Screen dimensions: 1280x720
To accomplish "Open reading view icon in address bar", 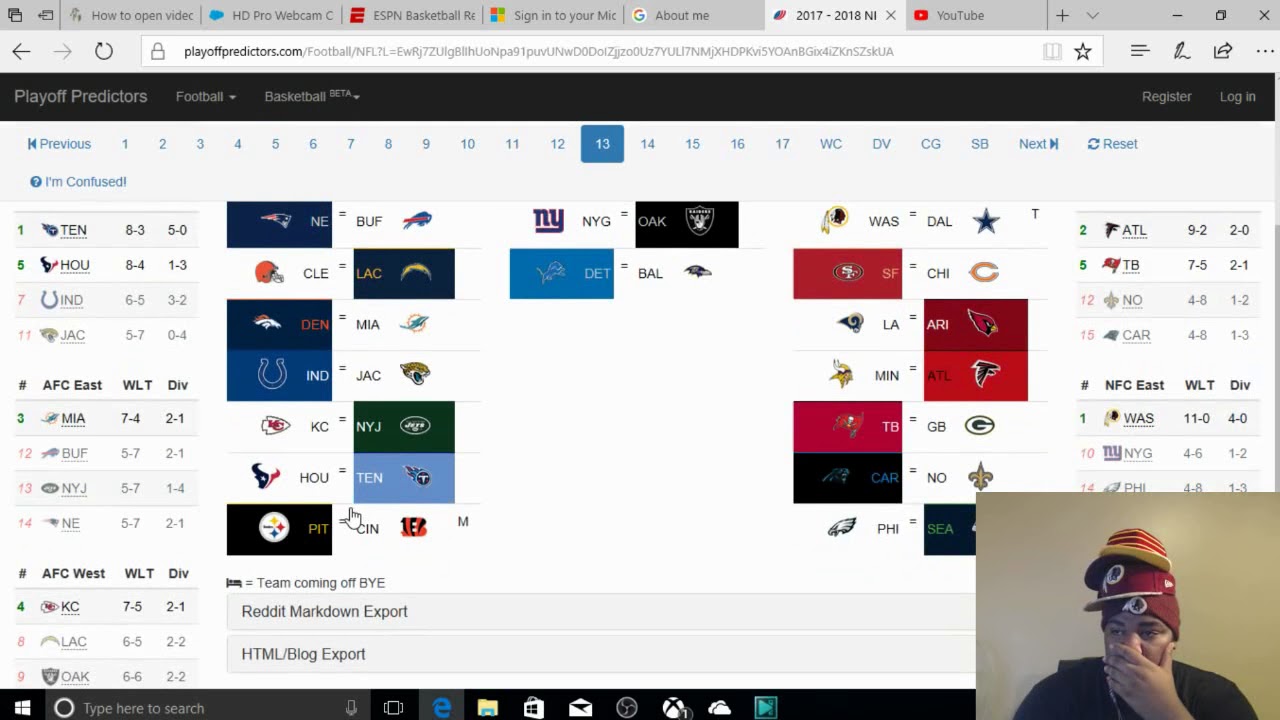I will pyautogui.click(x=1052, y=51).
